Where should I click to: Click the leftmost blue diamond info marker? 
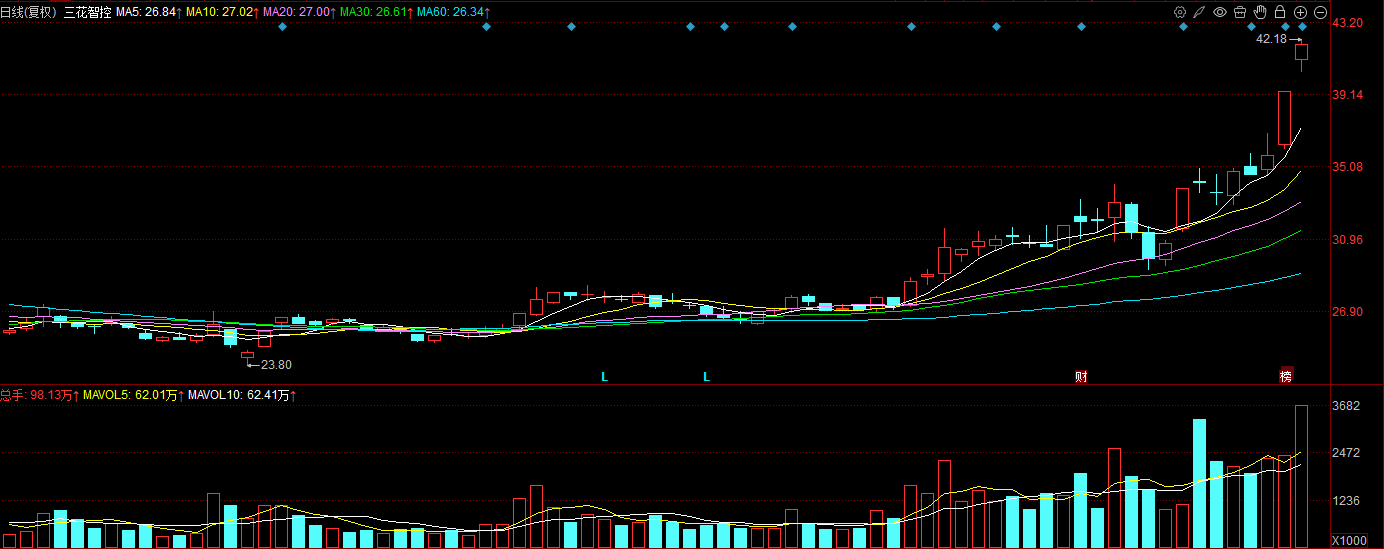click(282, 26)
